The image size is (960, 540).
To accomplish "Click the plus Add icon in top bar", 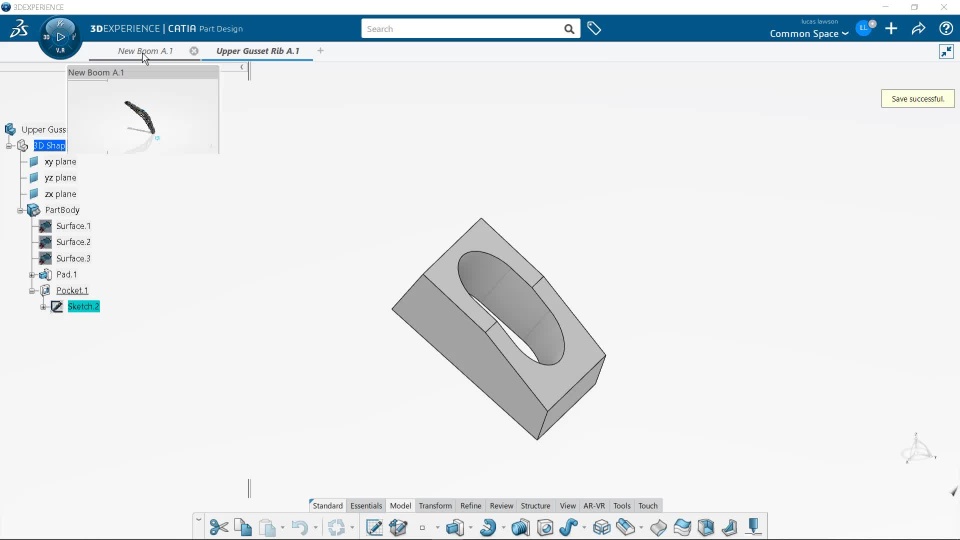I will (891, 28).
